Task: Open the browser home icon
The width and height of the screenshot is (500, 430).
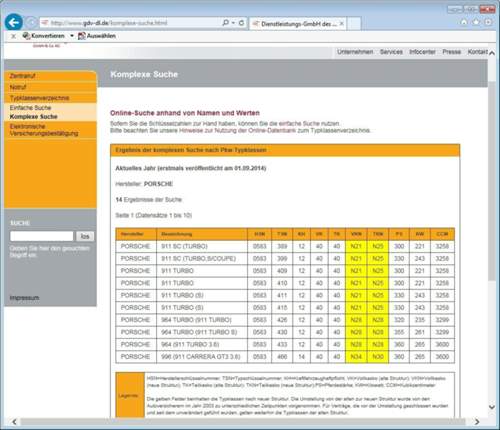Action: click(x=464, y=22)
